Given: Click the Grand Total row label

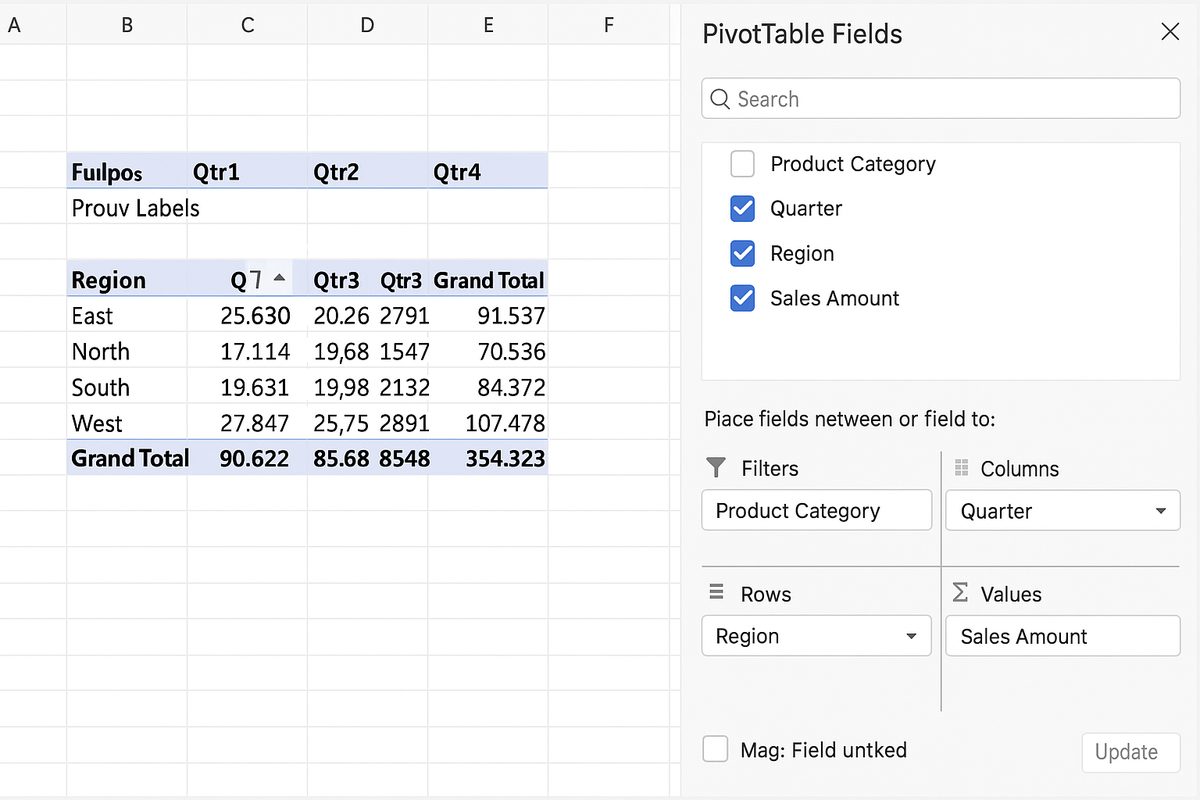Looking at the screenshot, I should click(130, 458).
